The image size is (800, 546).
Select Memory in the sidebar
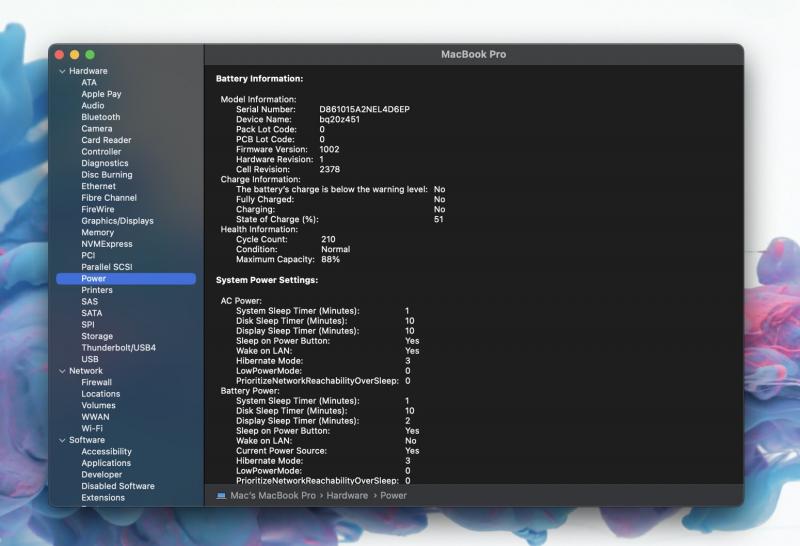(x=97, y=232)
